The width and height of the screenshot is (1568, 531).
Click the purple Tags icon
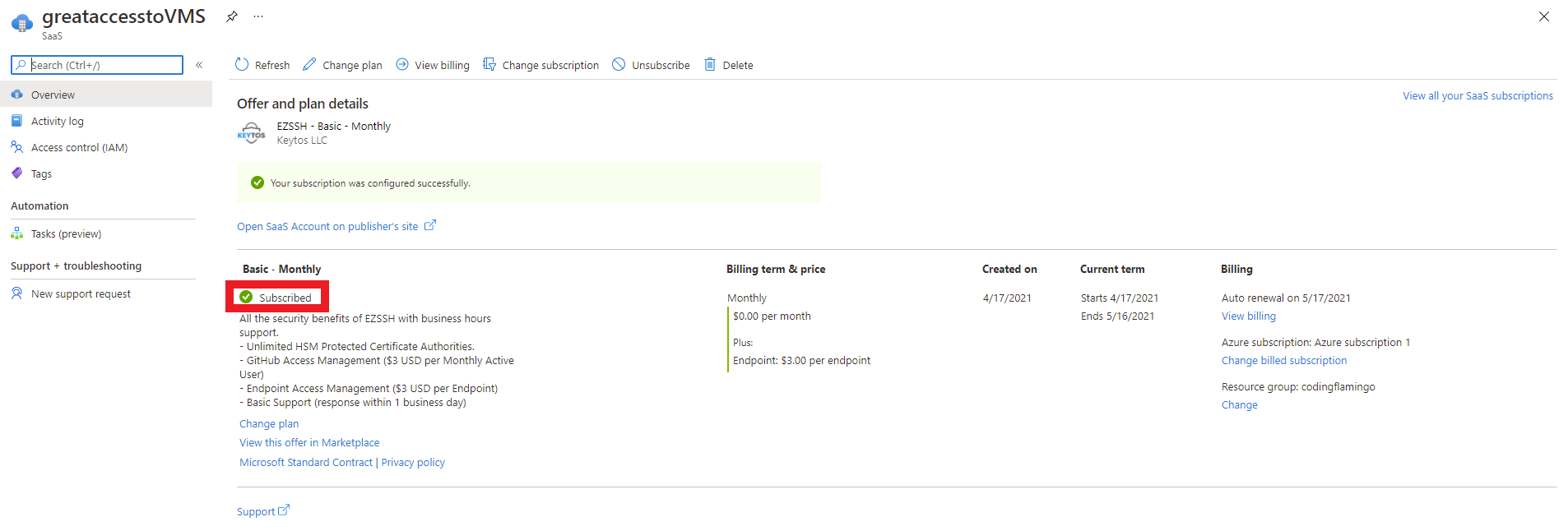(x=16, y=173)
